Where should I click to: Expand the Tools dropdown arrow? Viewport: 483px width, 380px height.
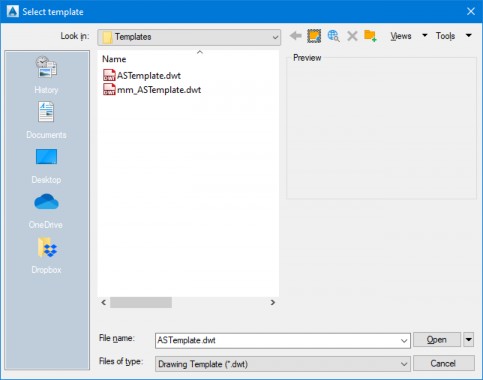point(468,35)
